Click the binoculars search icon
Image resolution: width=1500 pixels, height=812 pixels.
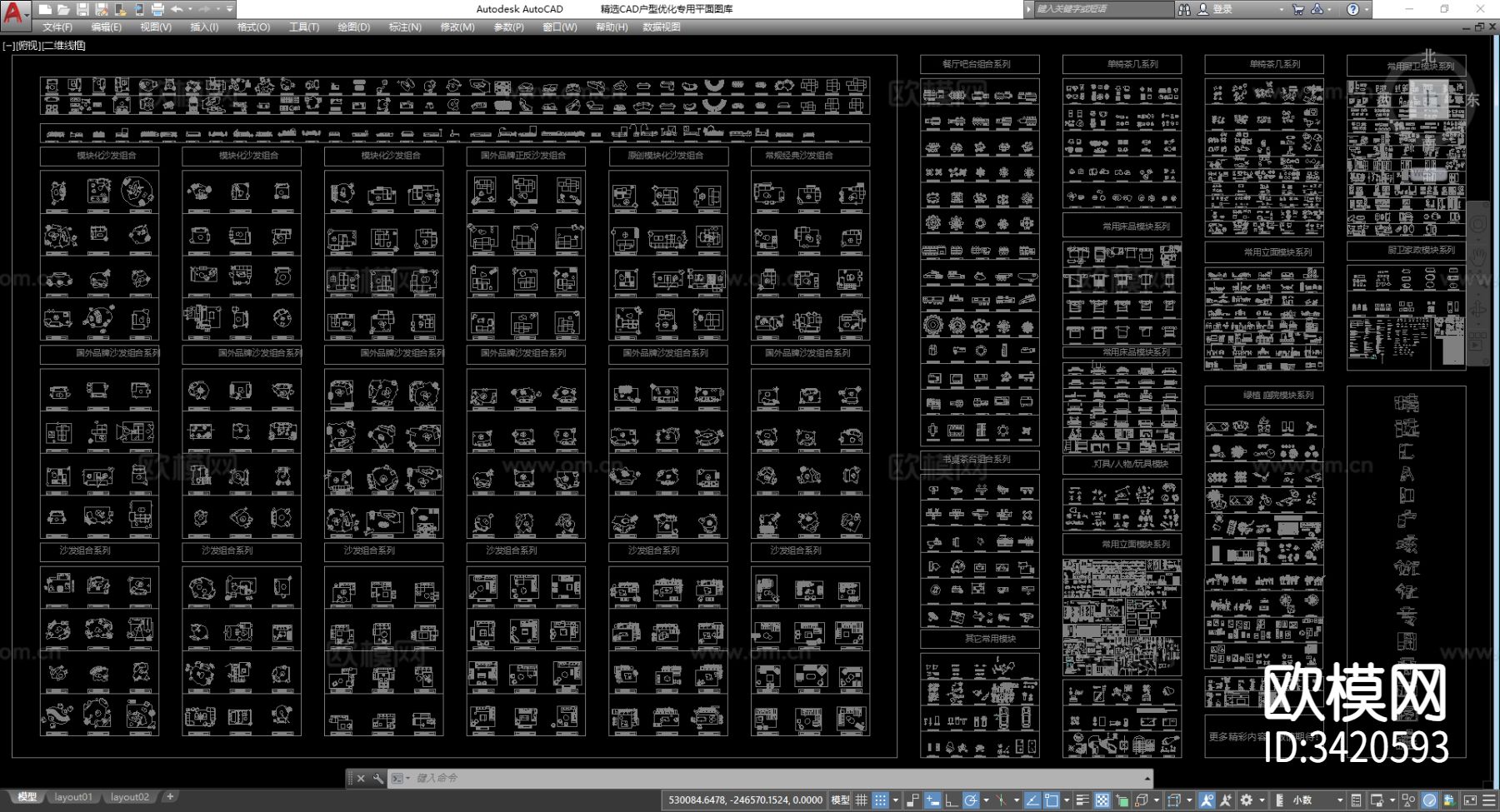coord(1184,9)
